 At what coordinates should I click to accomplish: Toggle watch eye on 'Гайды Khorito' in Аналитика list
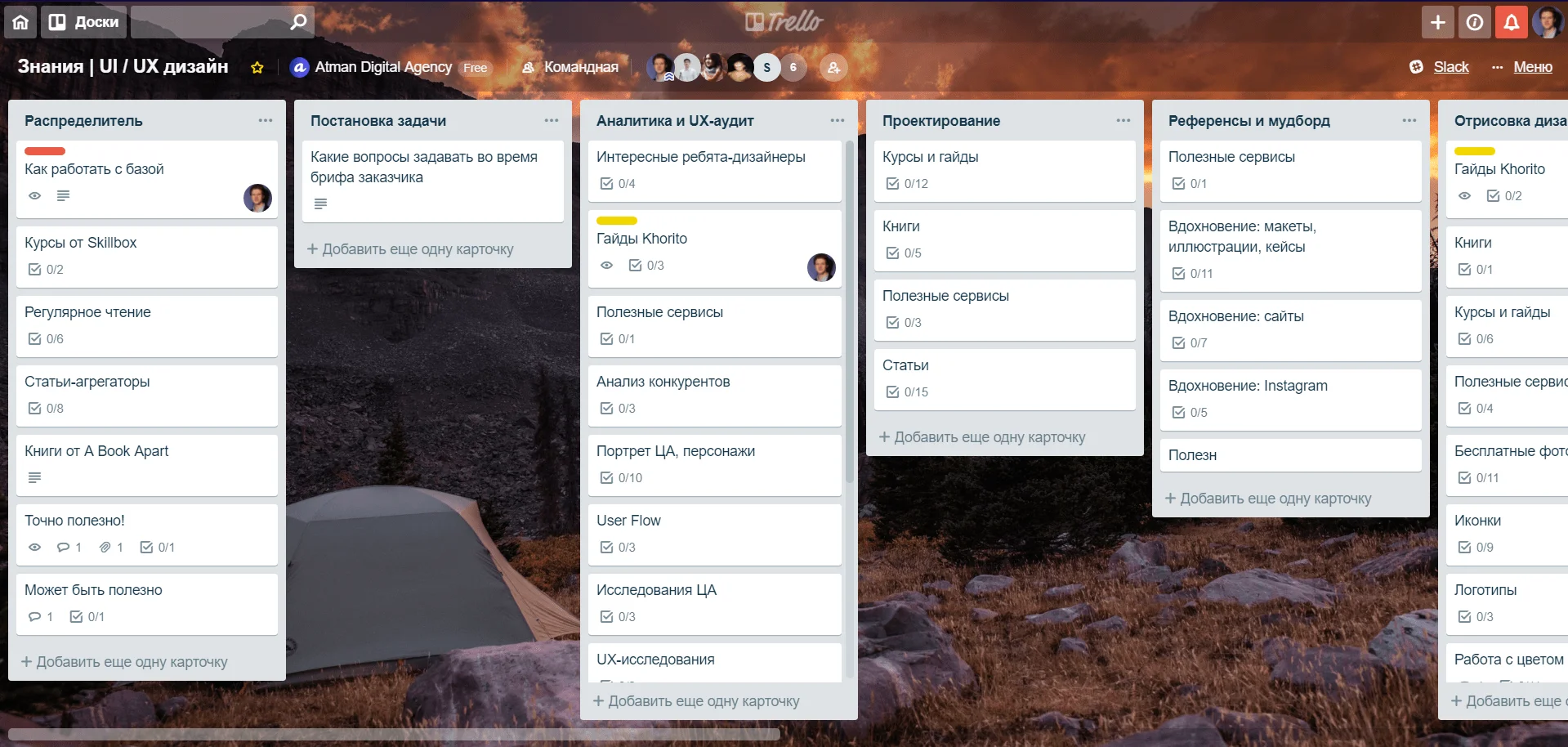[606, 265]
